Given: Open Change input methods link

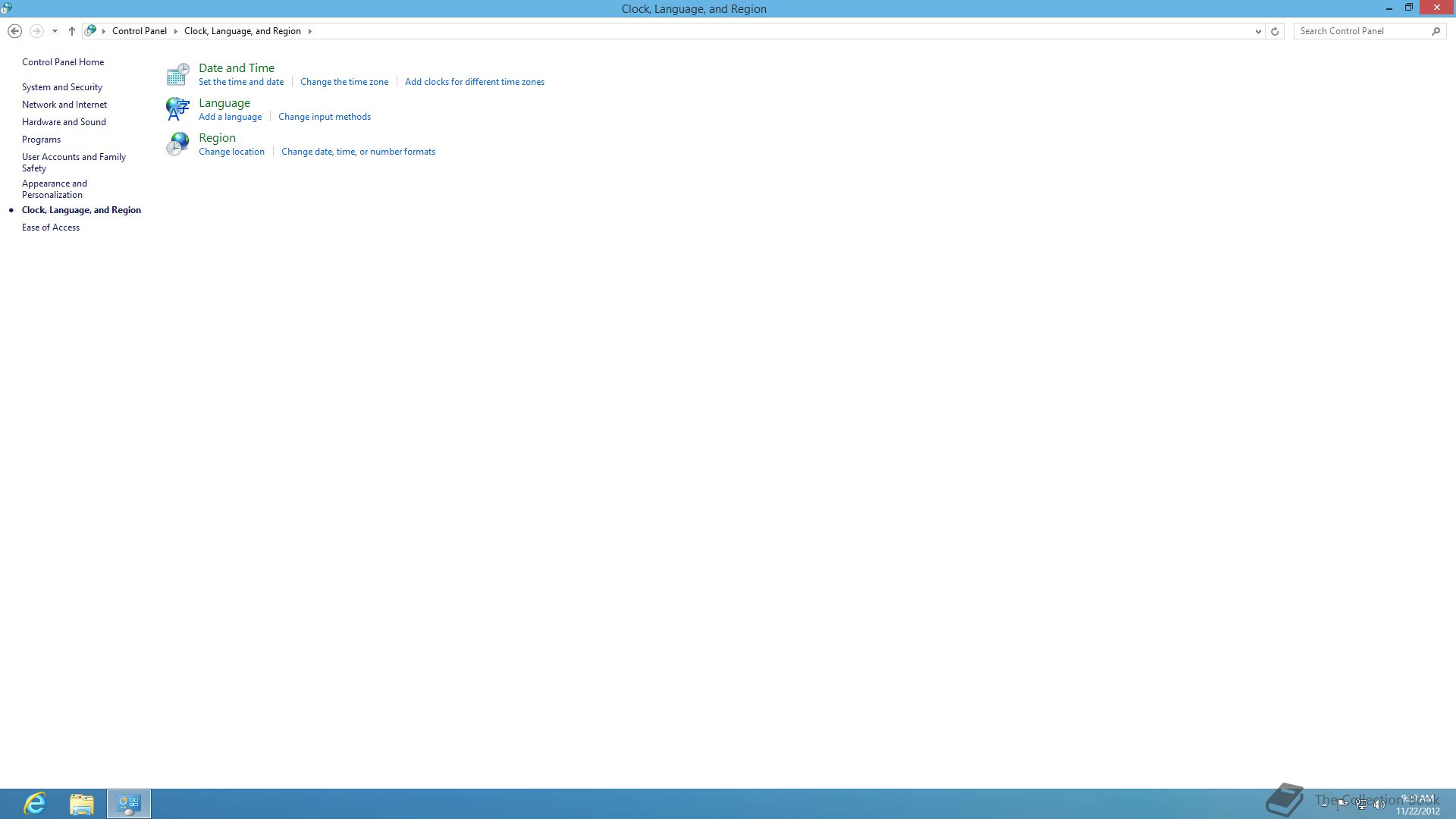Looking at the screenshot, I should [x=324, y=117].
